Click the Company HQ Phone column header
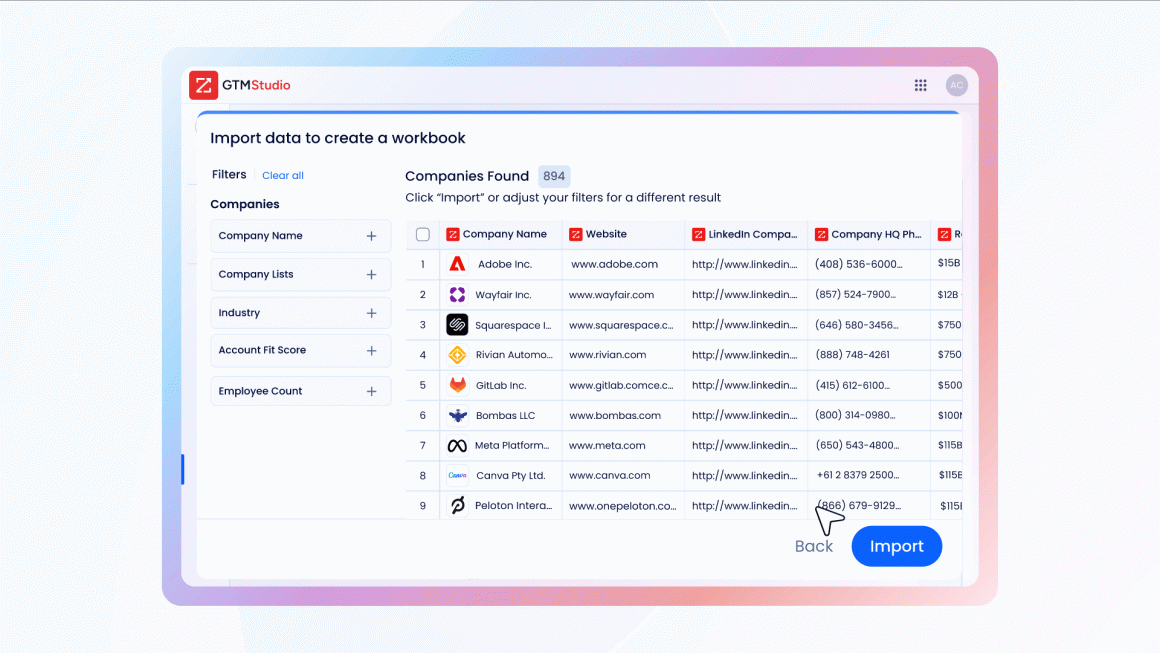 (x=875, y=235)
